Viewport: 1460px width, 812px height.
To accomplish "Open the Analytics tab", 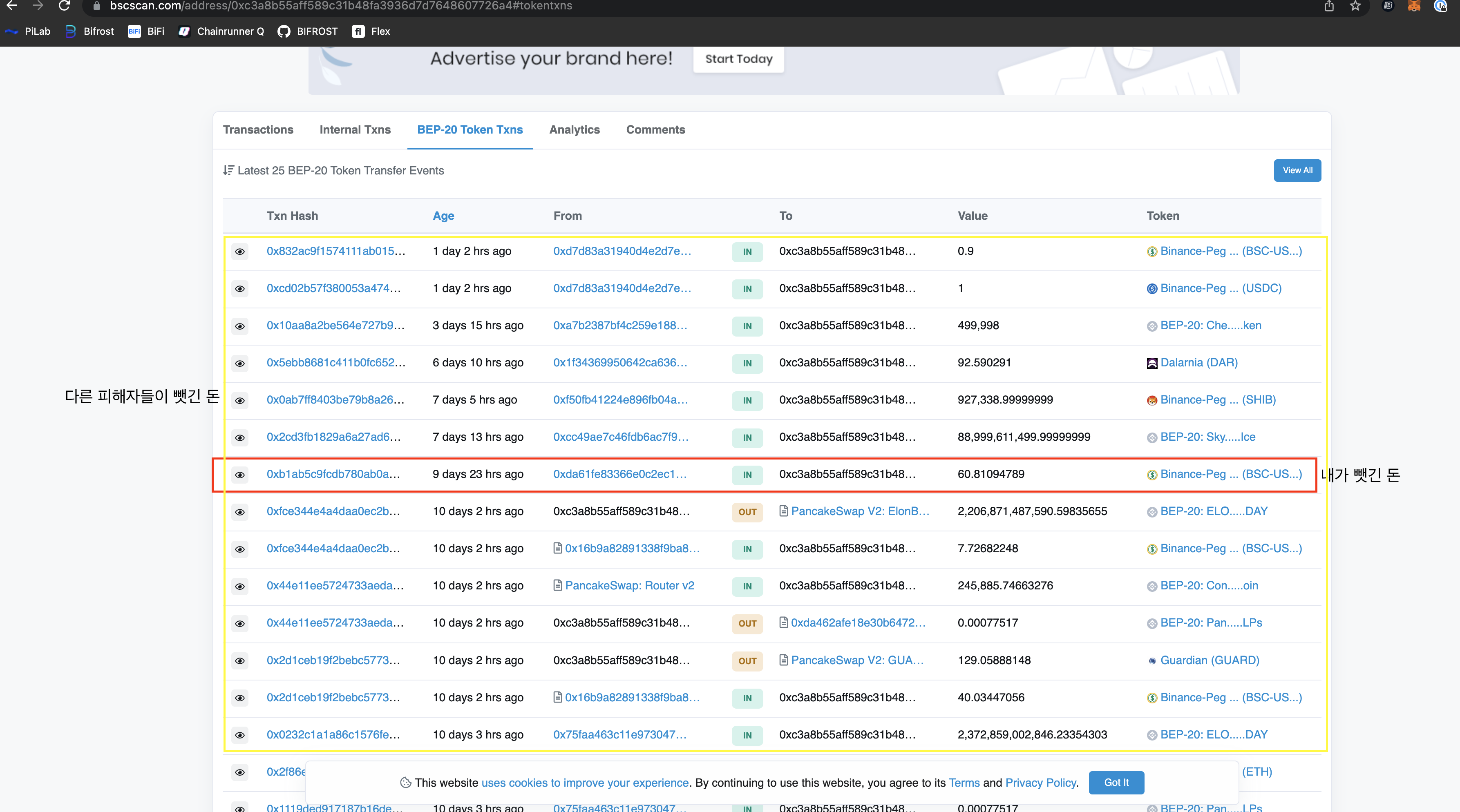I will (x=574, y=130).
